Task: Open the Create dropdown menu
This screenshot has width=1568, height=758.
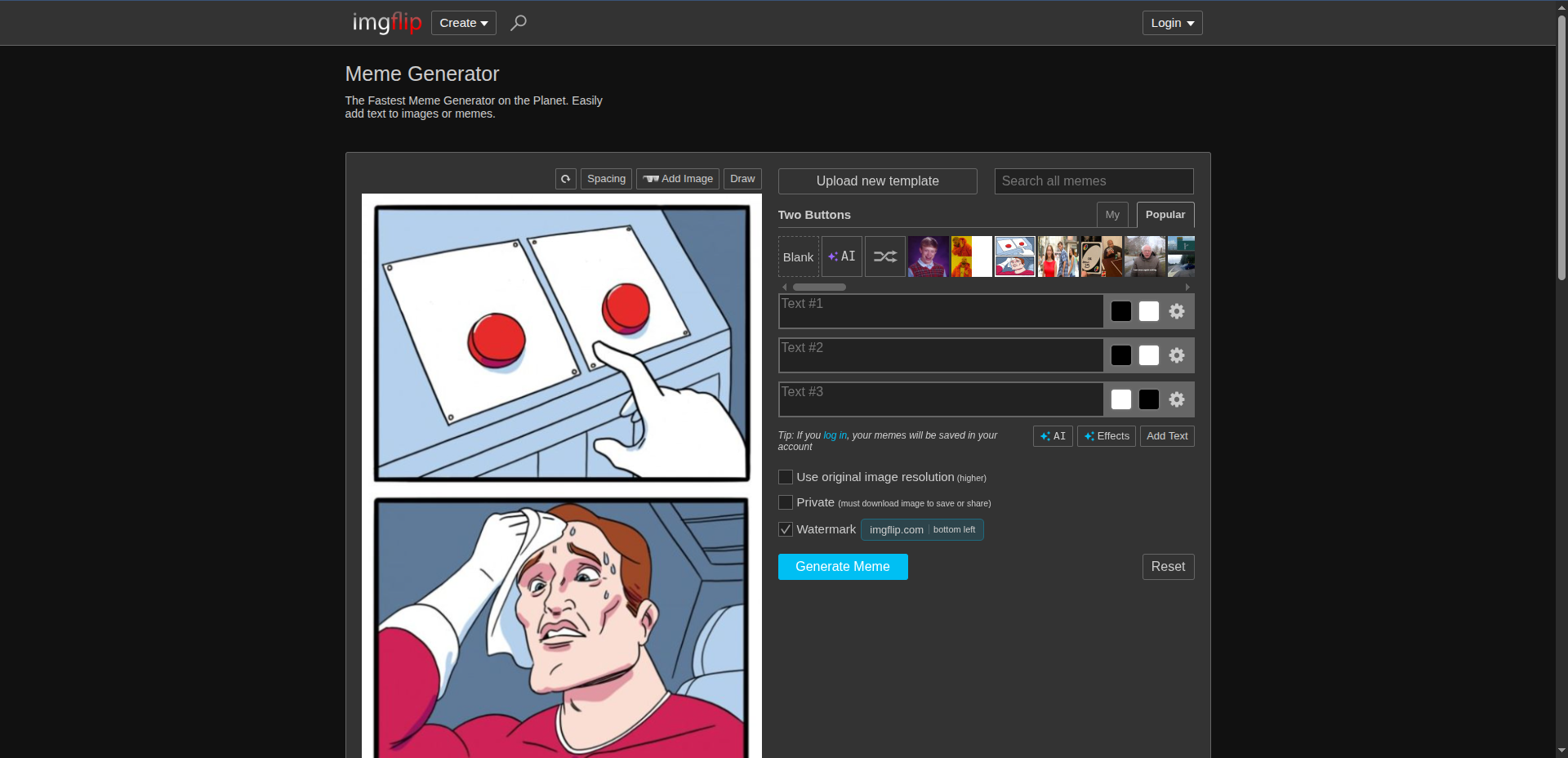Action: click(x=464, y=23)
